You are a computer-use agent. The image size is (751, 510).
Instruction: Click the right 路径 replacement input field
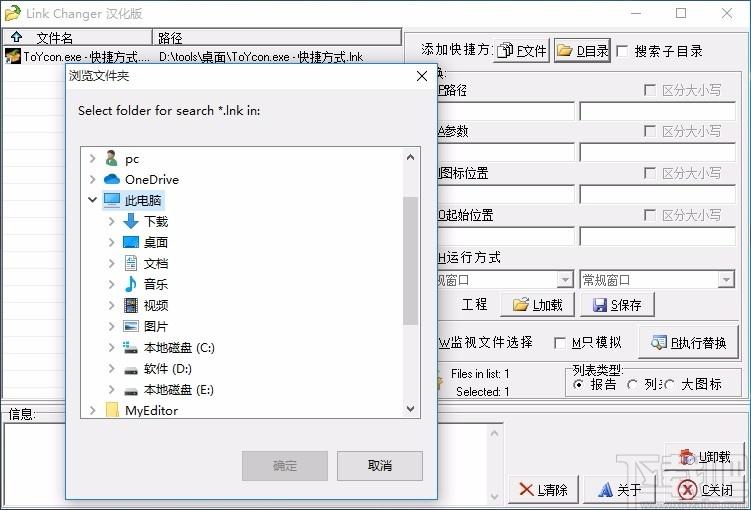click(x=658, y=111)
